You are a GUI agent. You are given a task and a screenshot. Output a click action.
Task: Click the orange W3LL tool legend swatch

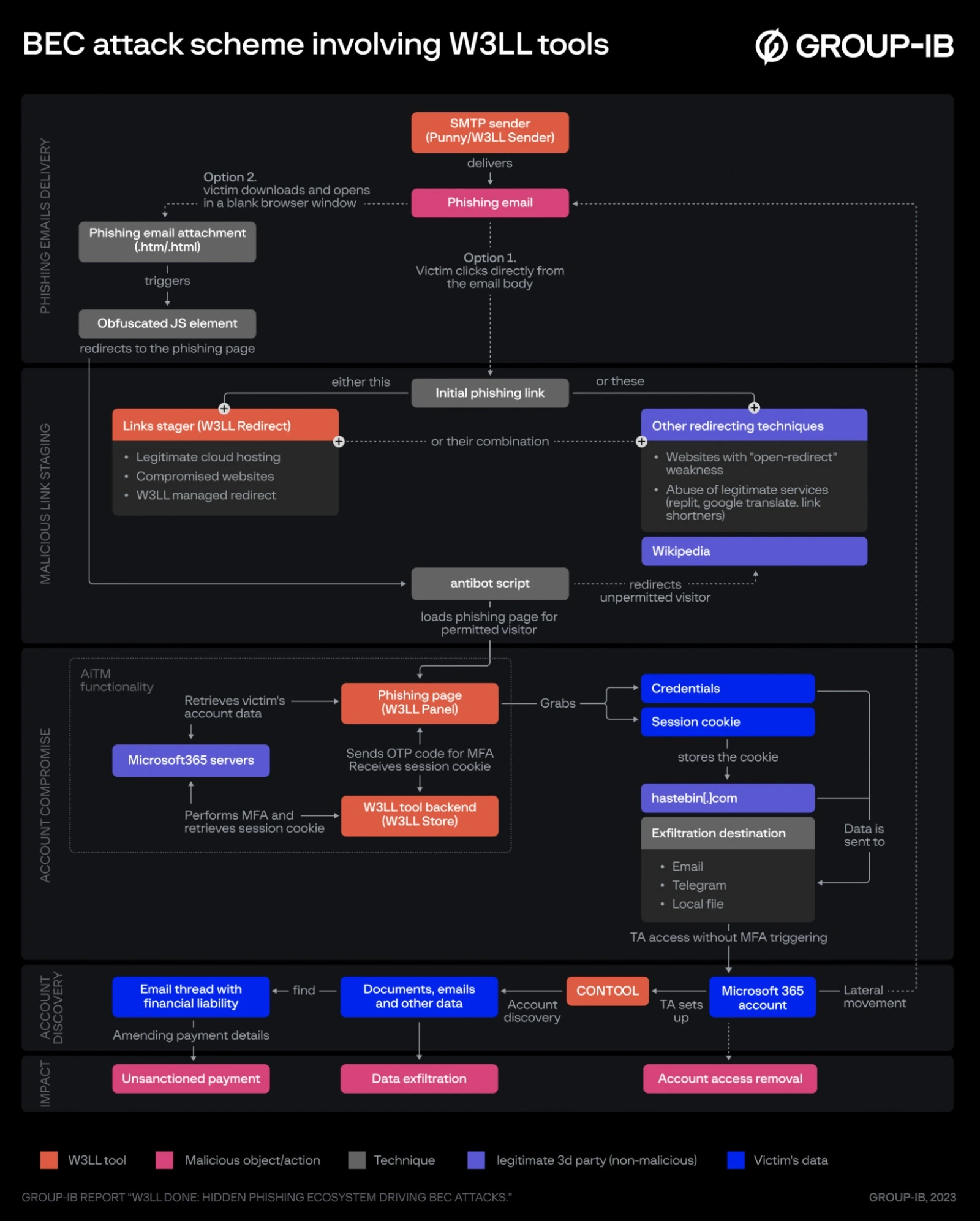[49, 1160]
